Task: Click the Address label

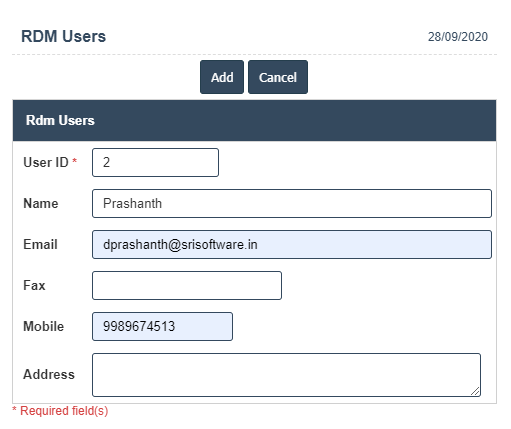Action: pyautogui.click(x=49, y=374)
